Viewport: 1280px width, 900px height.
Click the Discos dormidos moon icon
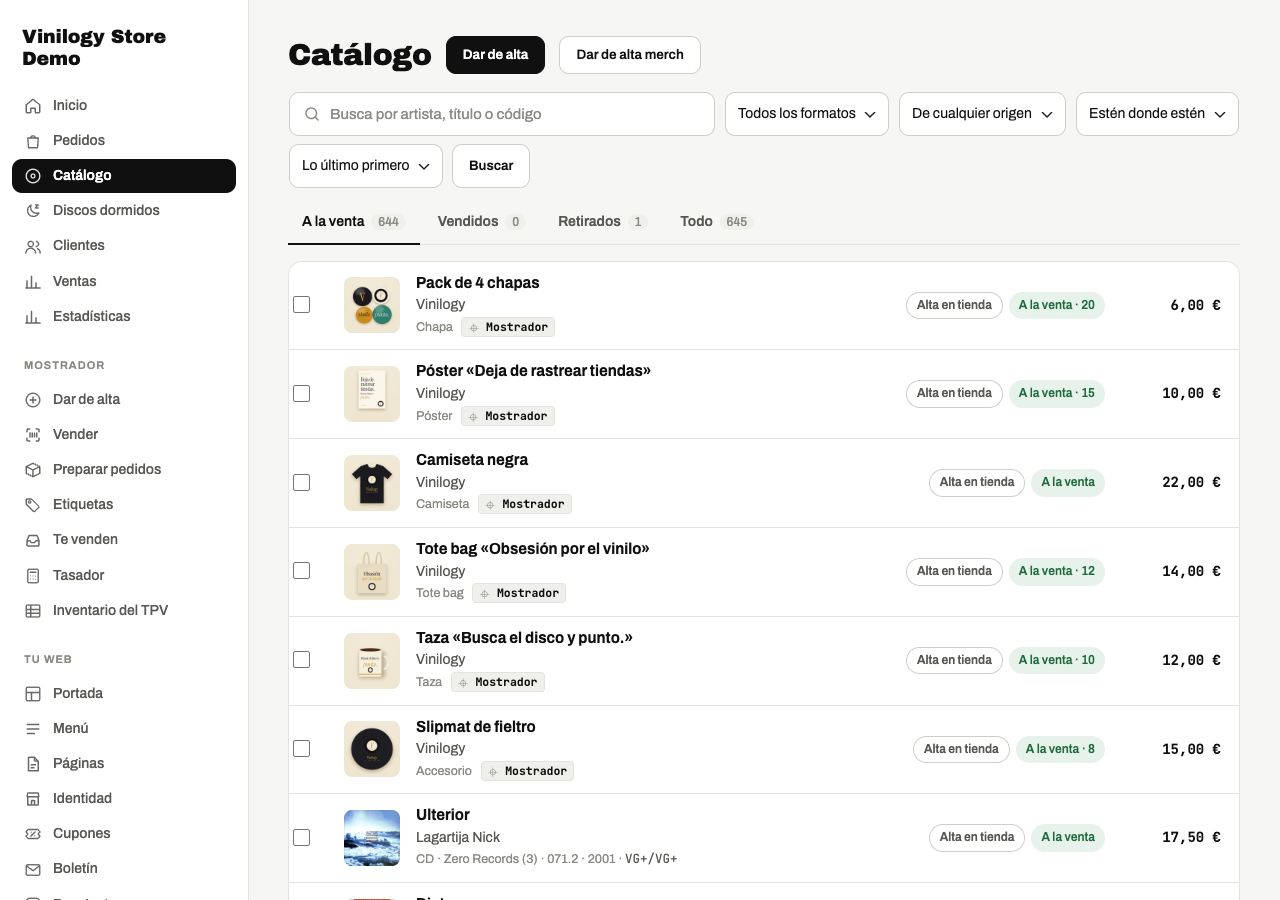(33, 211)
